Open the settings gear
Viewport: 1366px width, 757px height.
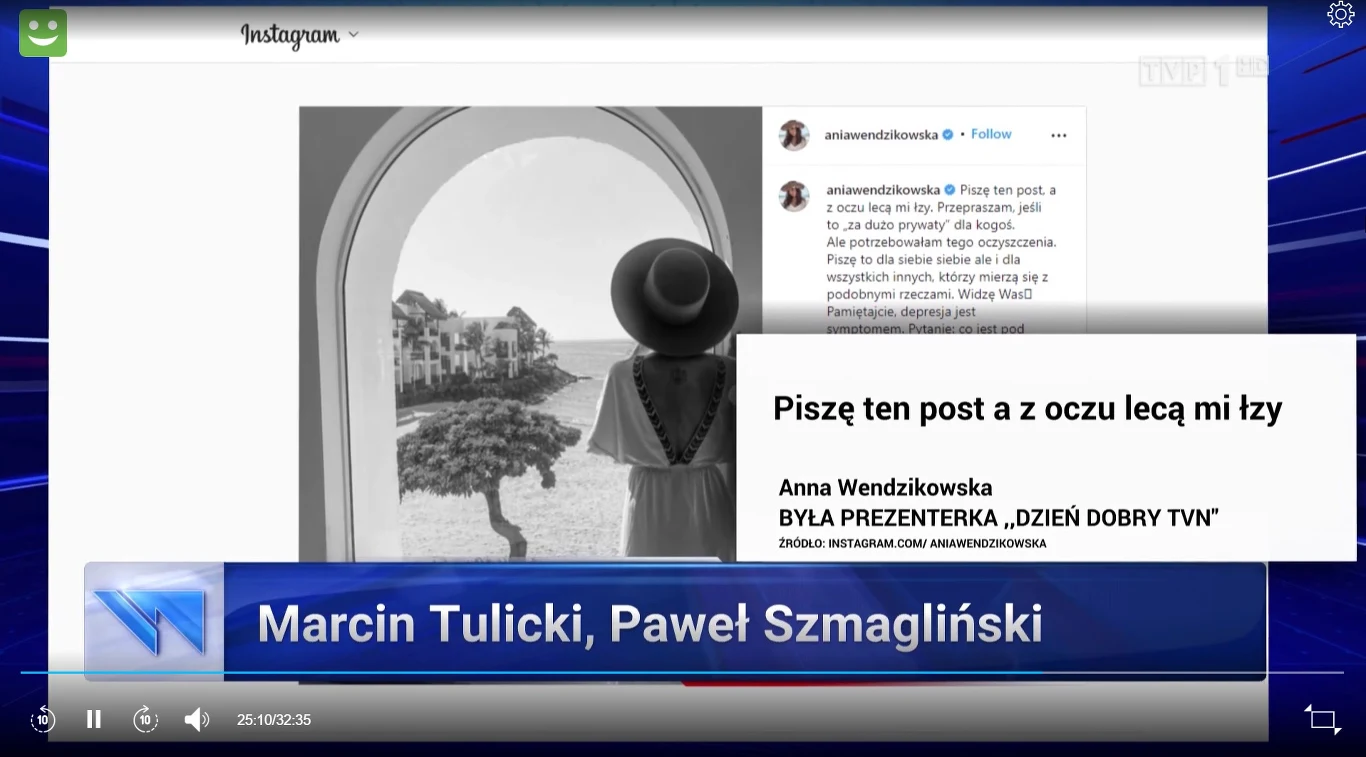[1340, 14]
